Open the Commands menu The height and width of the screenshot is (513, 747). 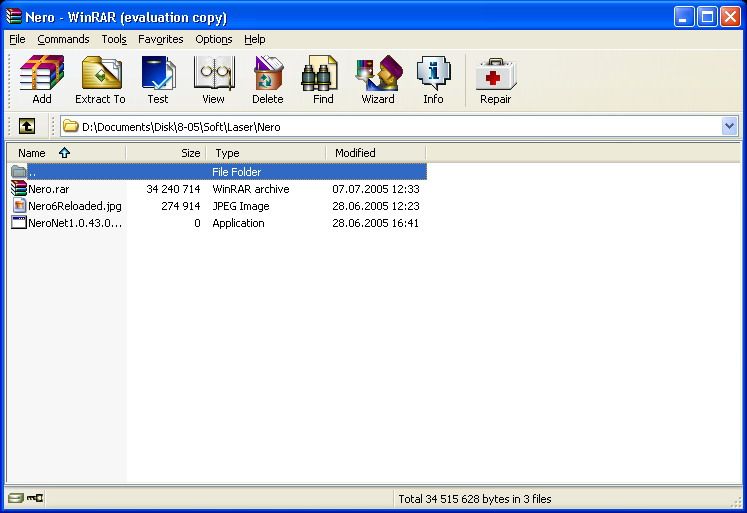coord(63,39)
